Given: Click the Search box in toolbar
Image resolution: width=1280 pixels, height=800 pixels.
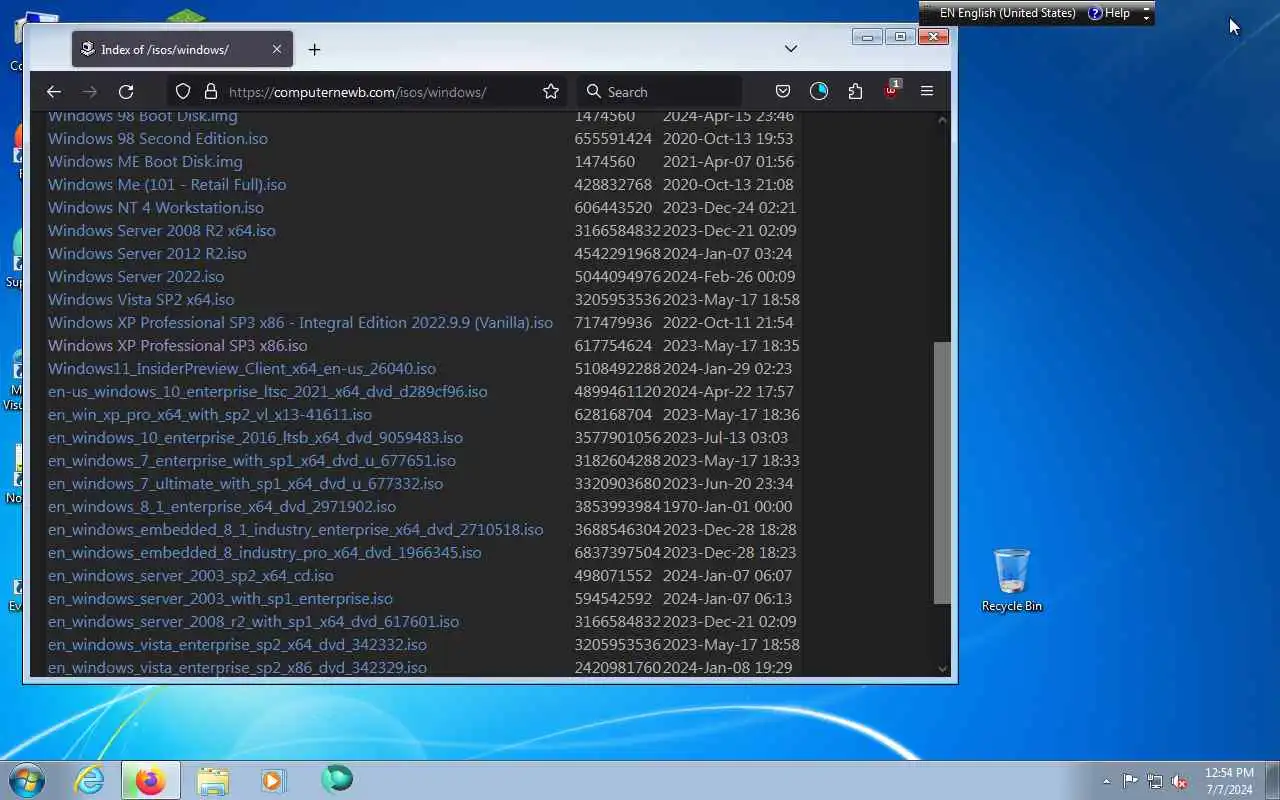Looking at the screenshot, I should tap(660, 92).
